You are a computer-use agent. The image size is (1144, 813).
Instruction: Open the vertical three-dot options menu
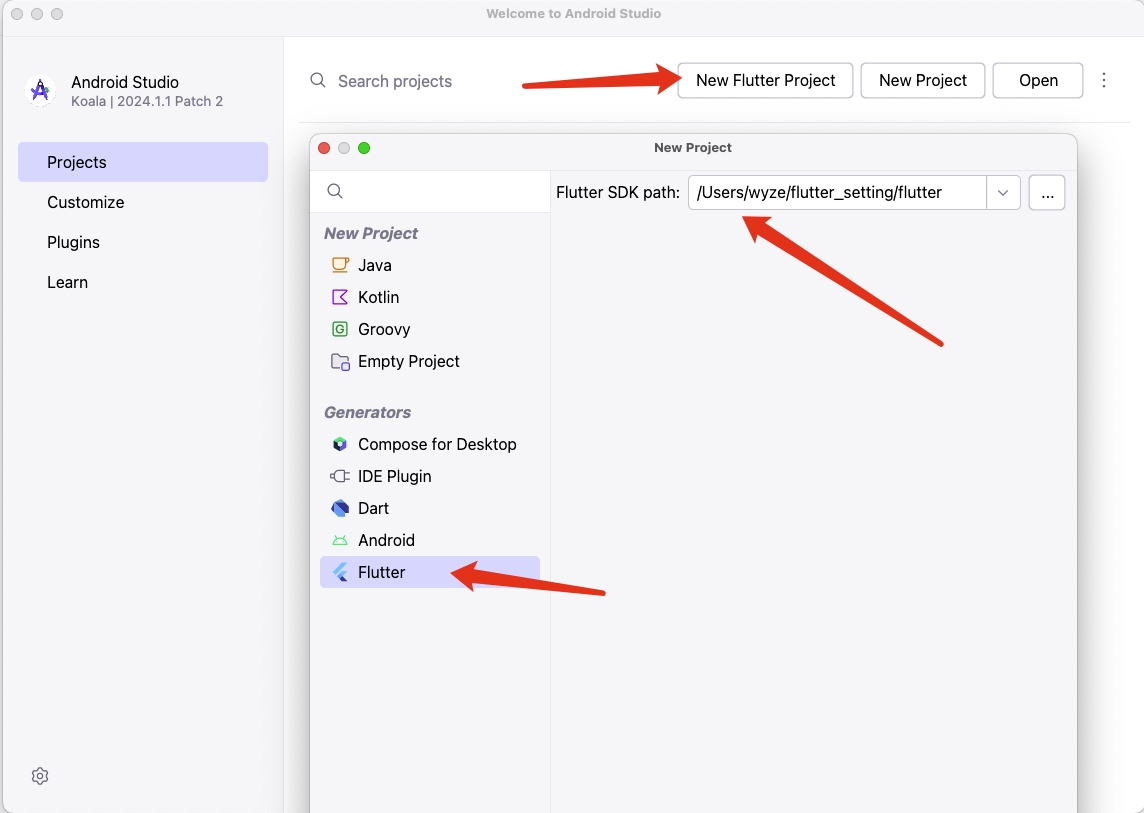tap(1104, 80)
